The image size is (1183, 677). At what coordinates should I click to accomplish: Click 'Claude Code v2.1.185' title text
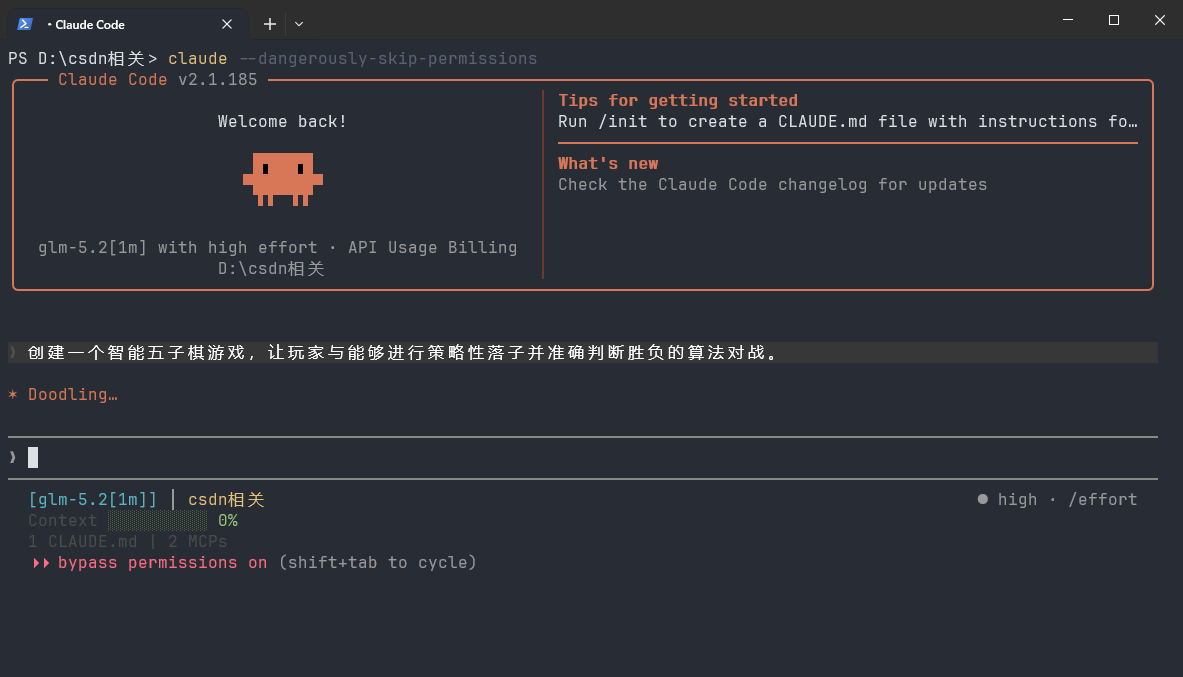coord(158,80)
